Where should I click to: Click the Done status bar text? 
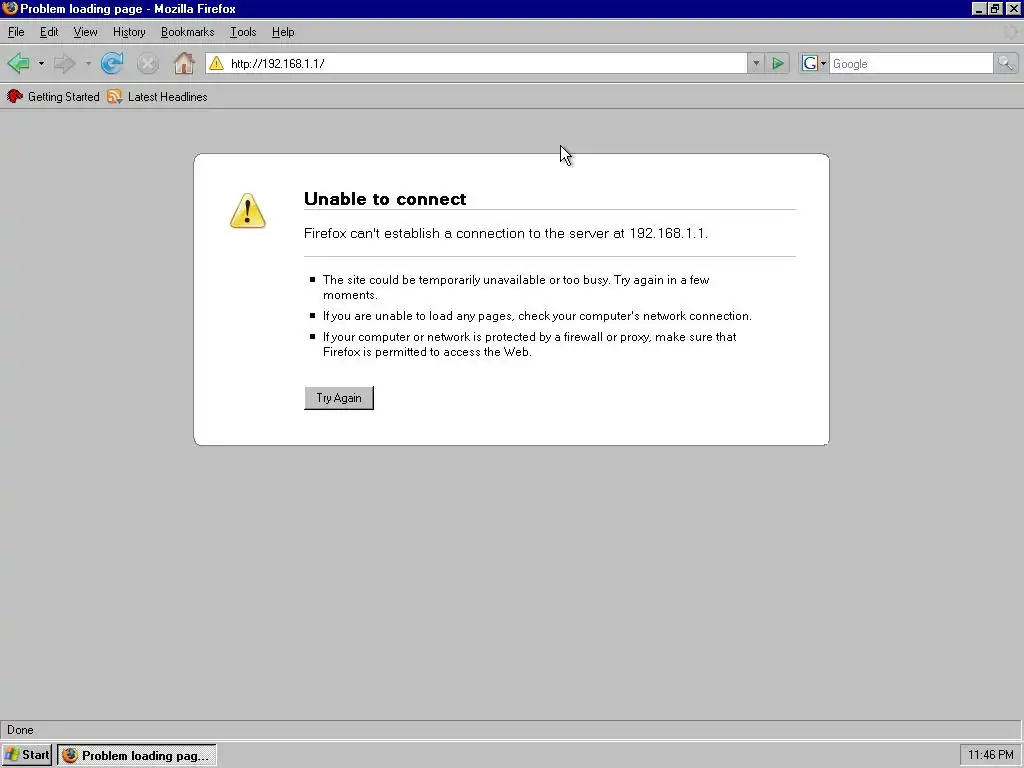tap(20, 729)
